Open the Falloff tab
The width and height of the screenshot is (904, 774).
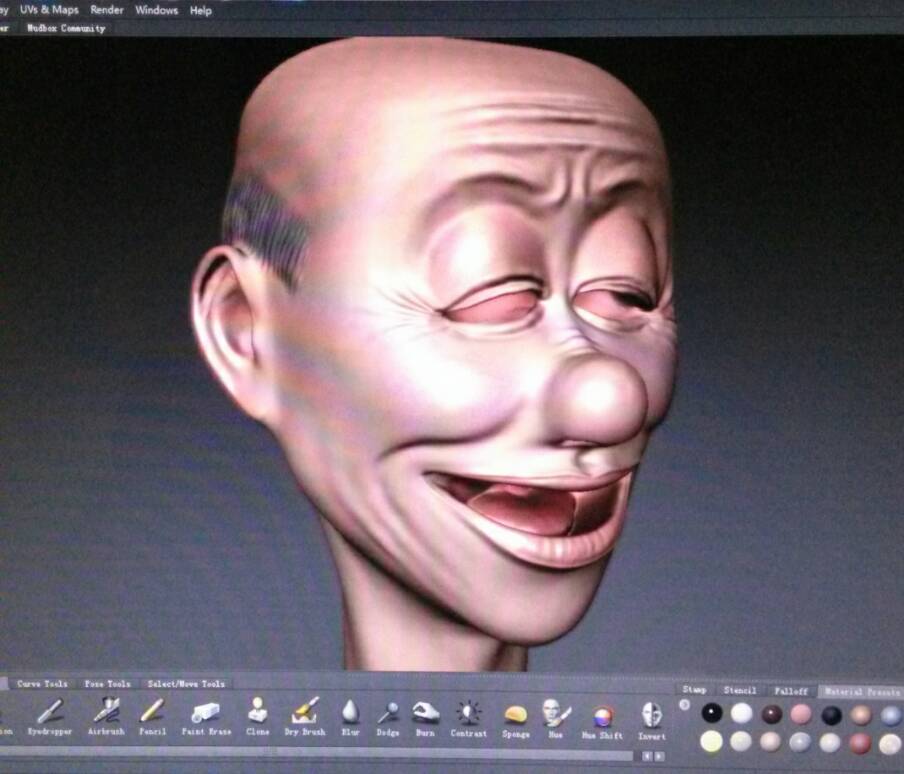tap(791, 690)
